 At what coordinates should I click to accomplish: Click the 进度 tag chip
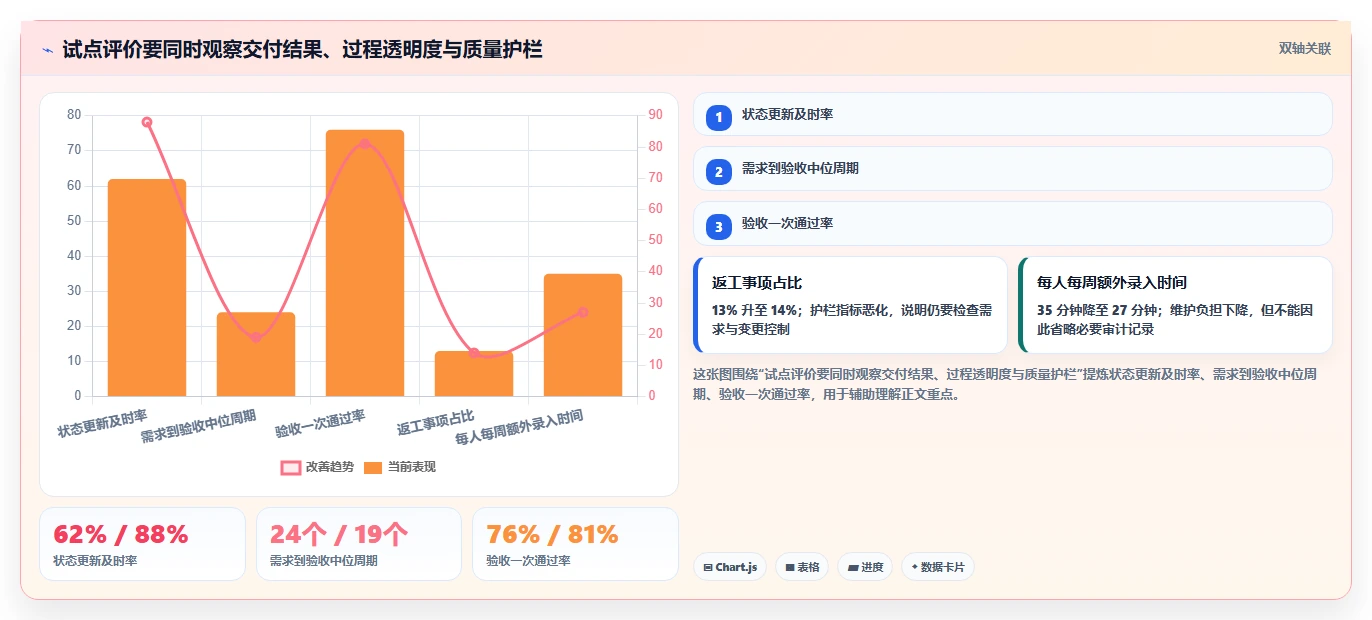pyautogui.click(x=865, y=567)
